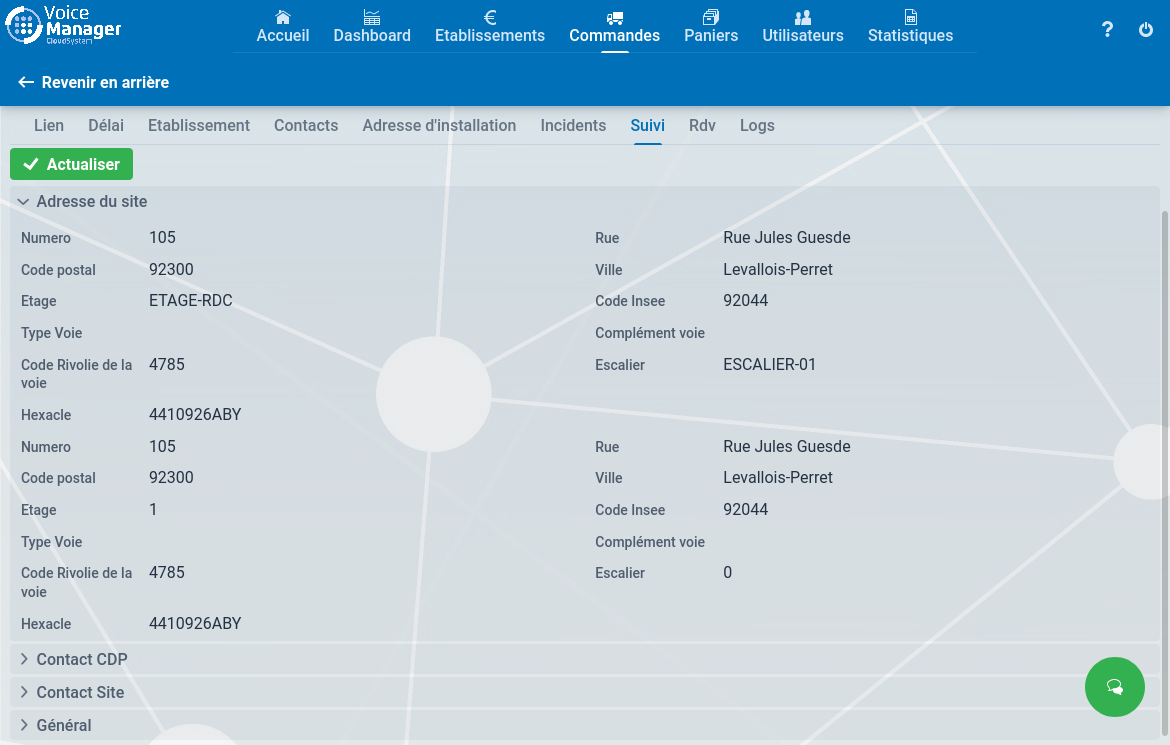This screenshot has height=745, width=1170.
Task: Expand the Général section
Action: click(x=585, y=725)
